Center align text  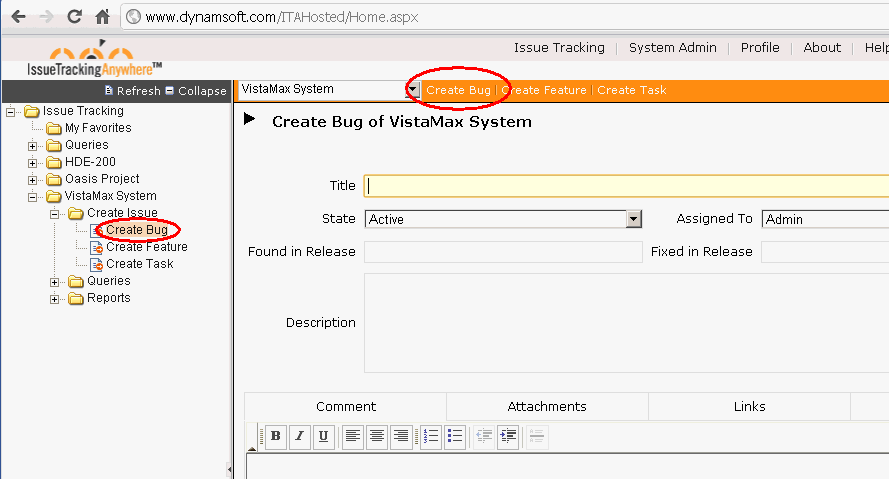tap(377, 436)
